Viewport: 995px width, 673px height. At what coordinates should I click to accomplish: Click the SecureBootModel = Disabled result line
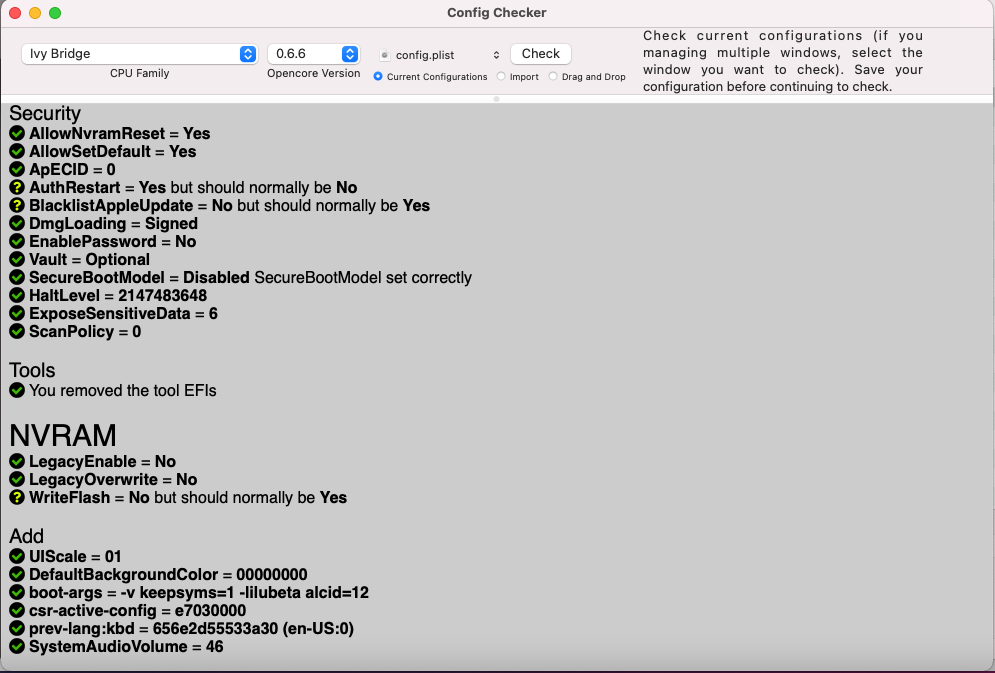[251, 277]
